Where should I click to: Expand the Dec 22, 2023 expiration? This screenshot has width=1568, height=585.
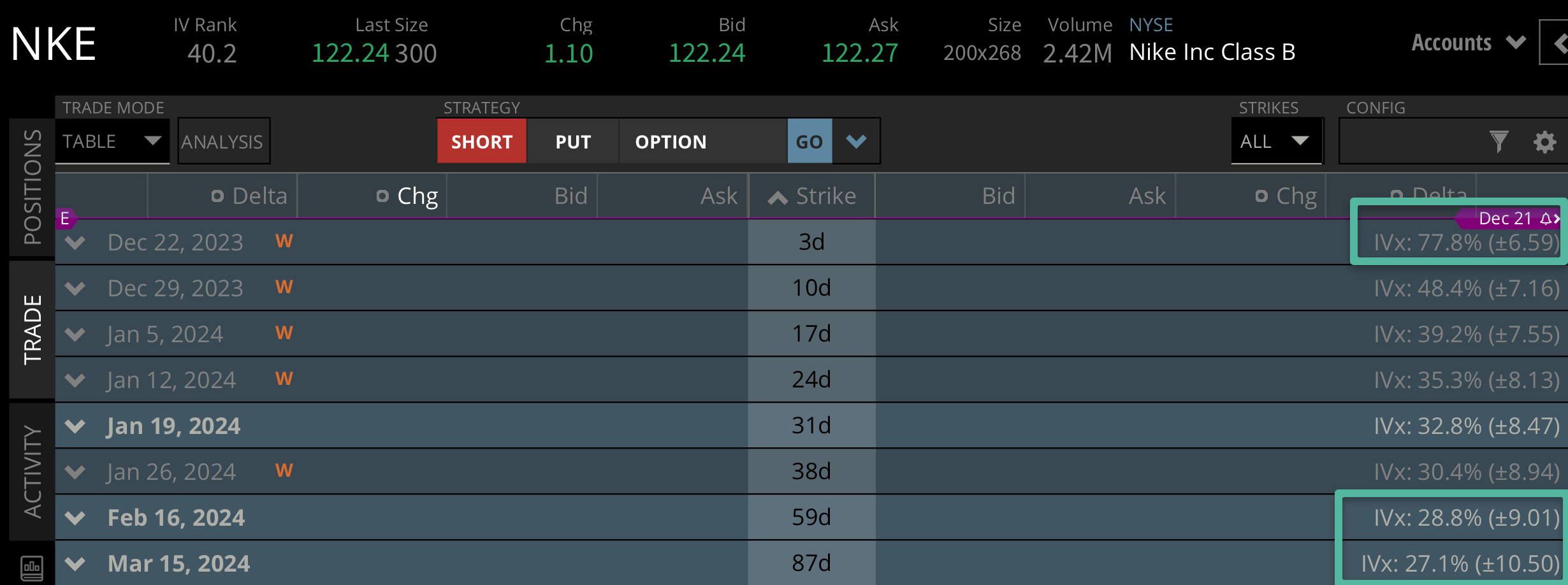coord(75,242)
